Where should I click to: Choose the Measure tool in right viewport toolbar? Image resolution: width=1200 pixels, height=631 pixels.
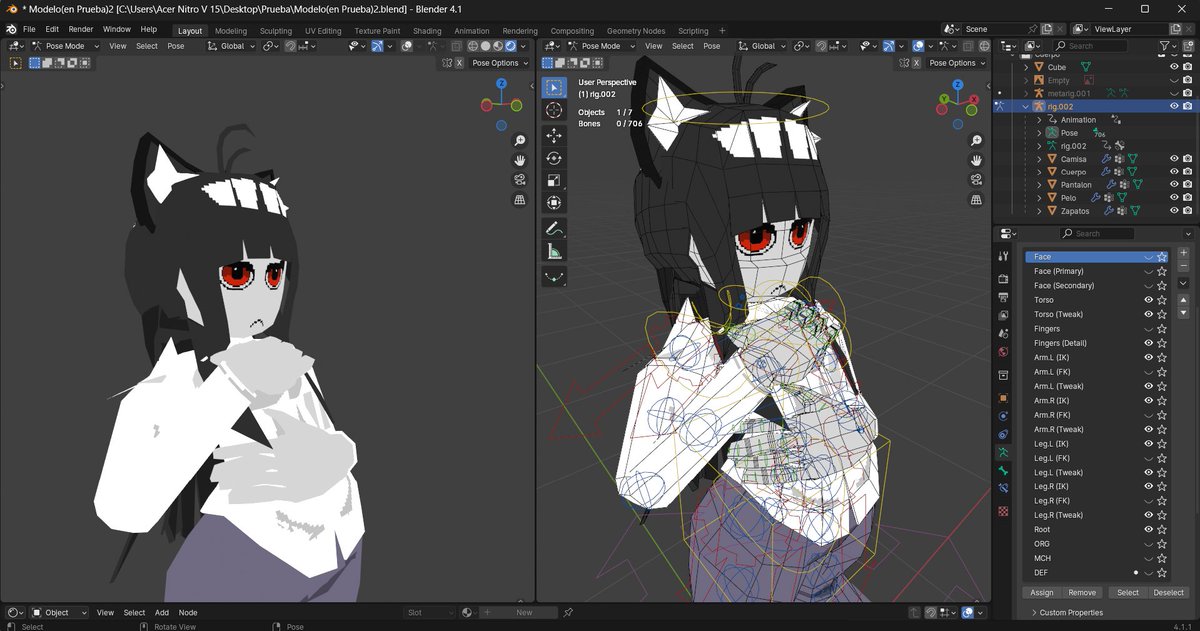coord(555,252)
